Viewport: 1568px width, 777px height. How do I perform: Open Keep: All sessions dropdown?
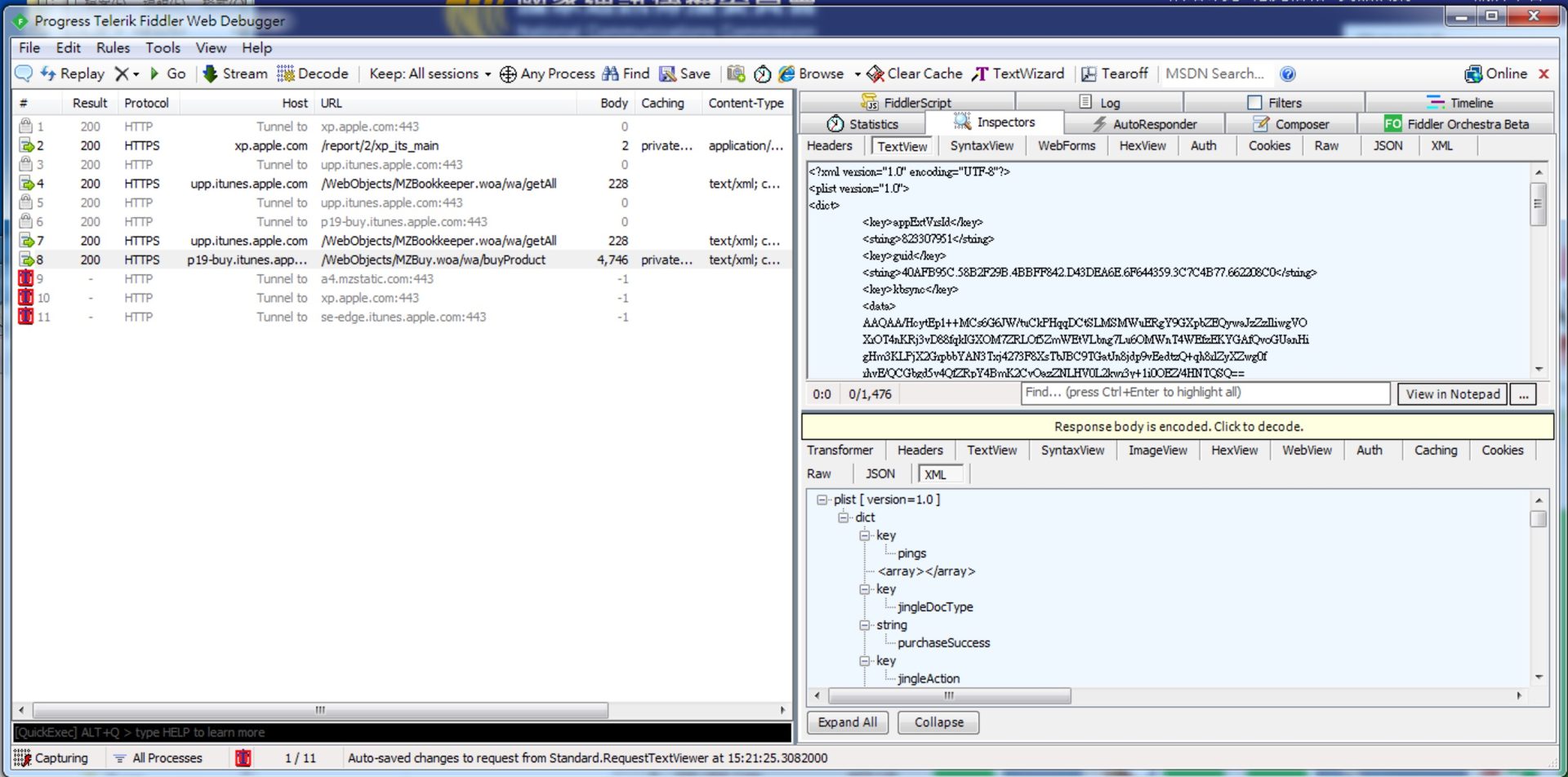coord(430,73)
